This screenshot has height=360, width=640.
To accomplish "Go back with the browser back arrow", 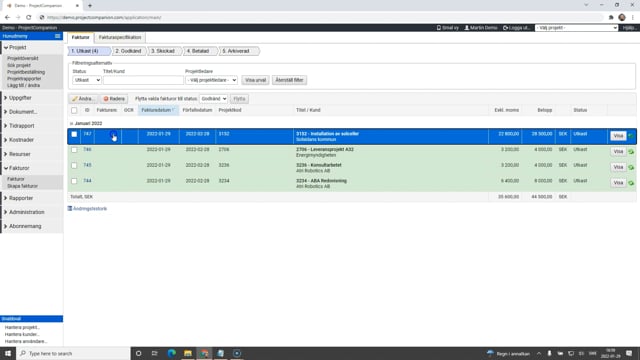I will (7, 17).
